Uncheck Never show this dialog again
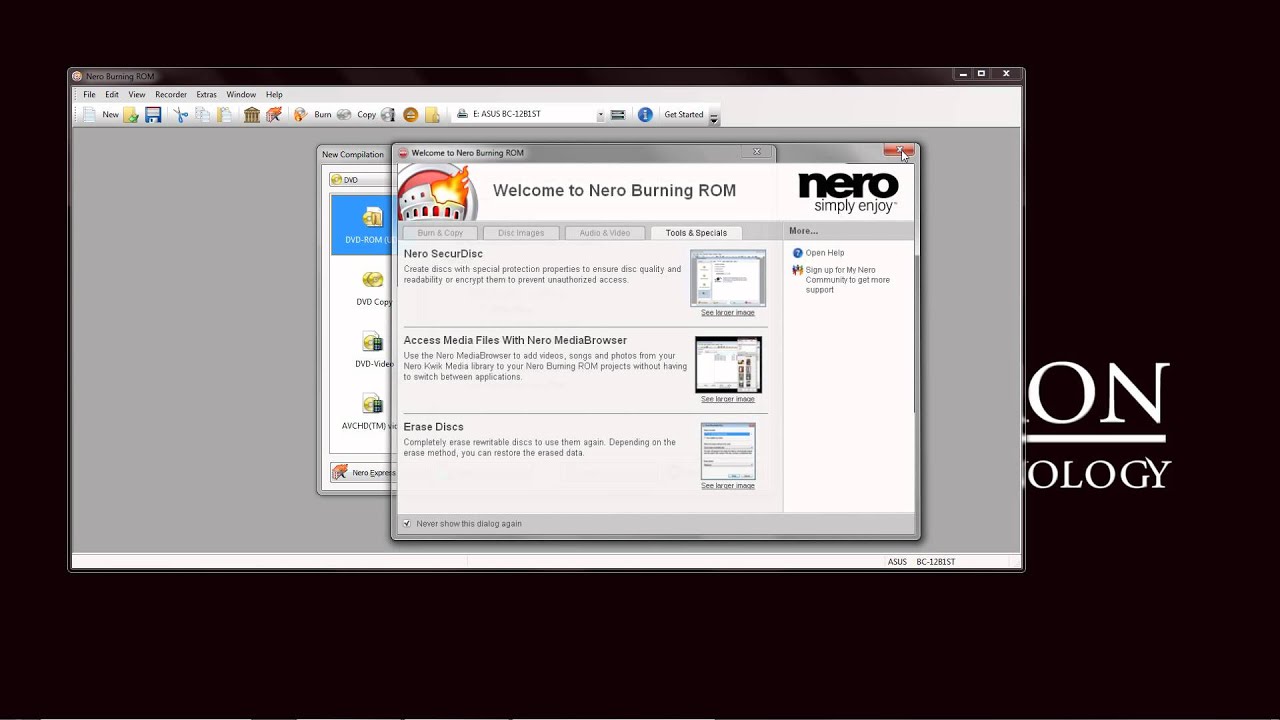This screenshot has height=720, width=1280. [x=407, y=524]
